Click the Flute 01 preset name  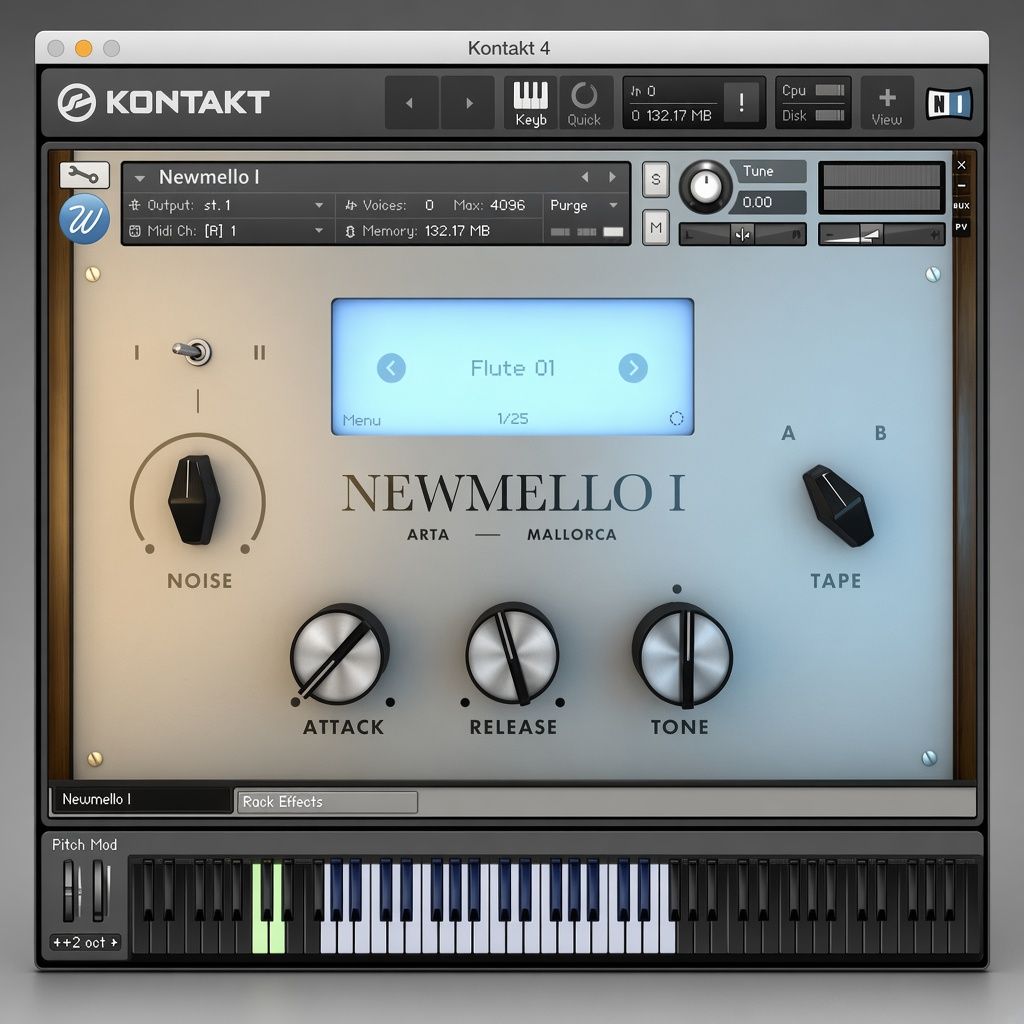pos(513,368)
